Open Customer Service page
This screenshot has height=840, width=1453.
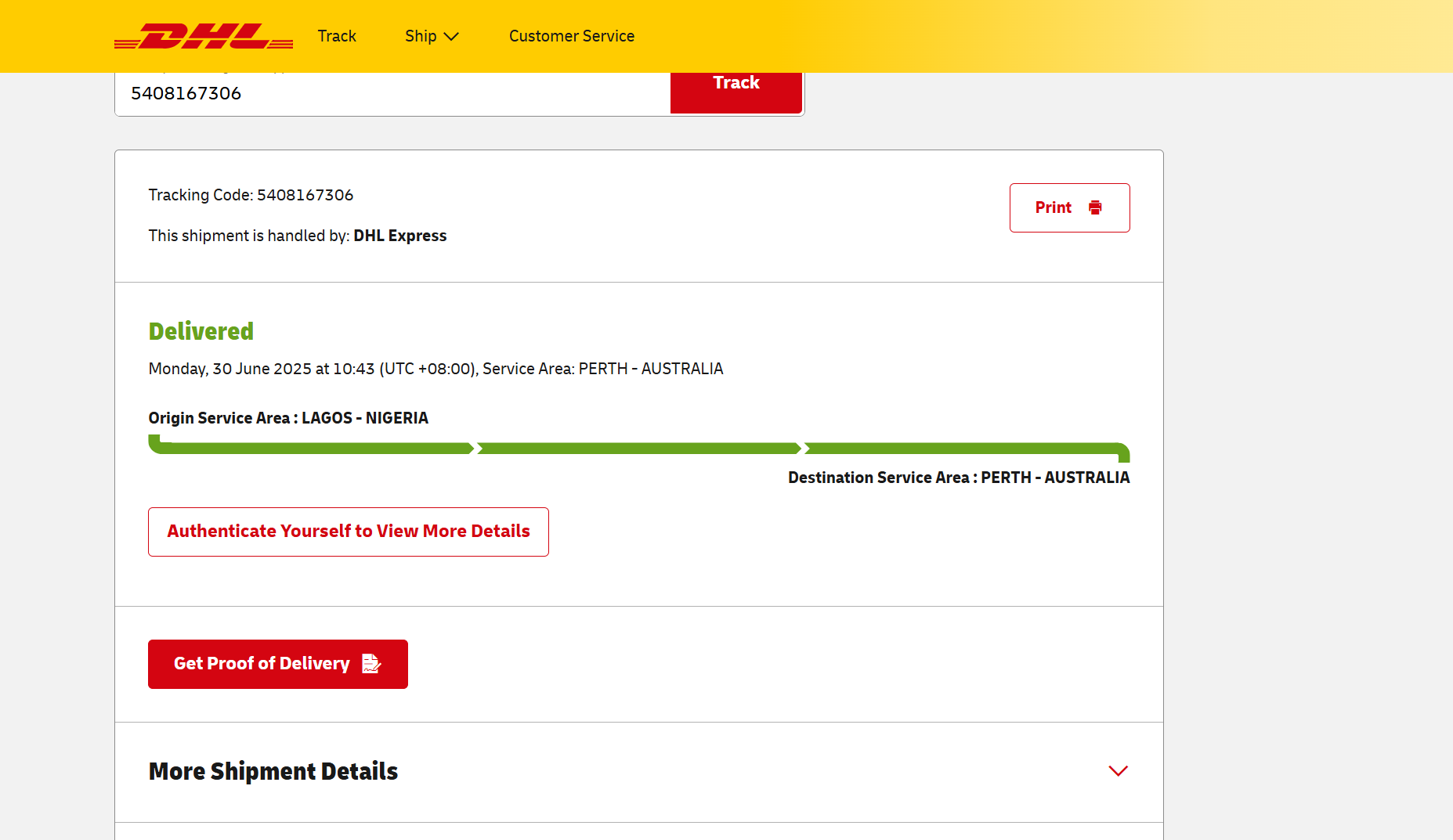572,36
